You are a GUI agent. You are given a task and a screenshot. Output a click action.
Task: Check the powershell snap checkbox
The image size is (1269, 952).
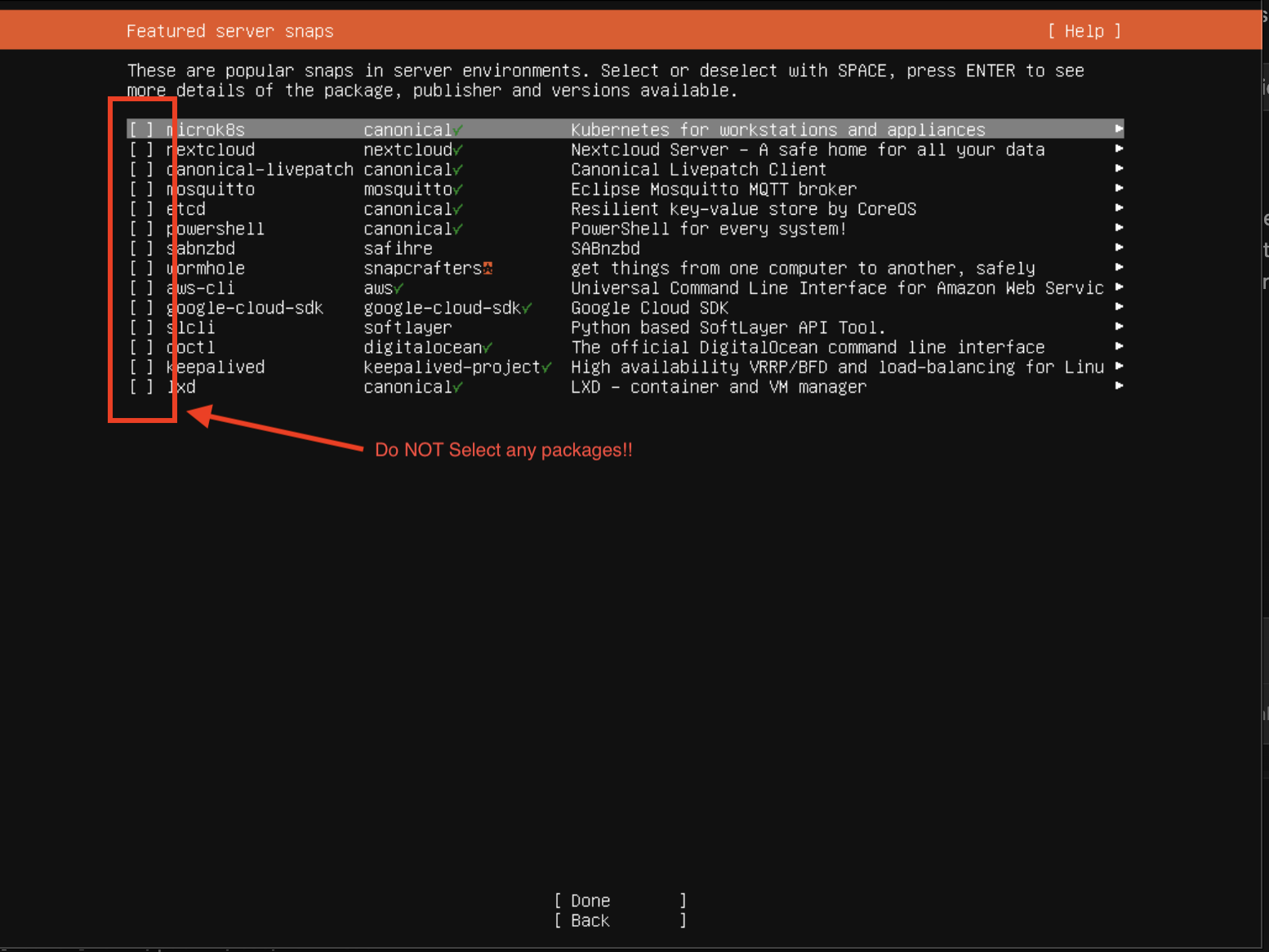(x=141, y=229)
